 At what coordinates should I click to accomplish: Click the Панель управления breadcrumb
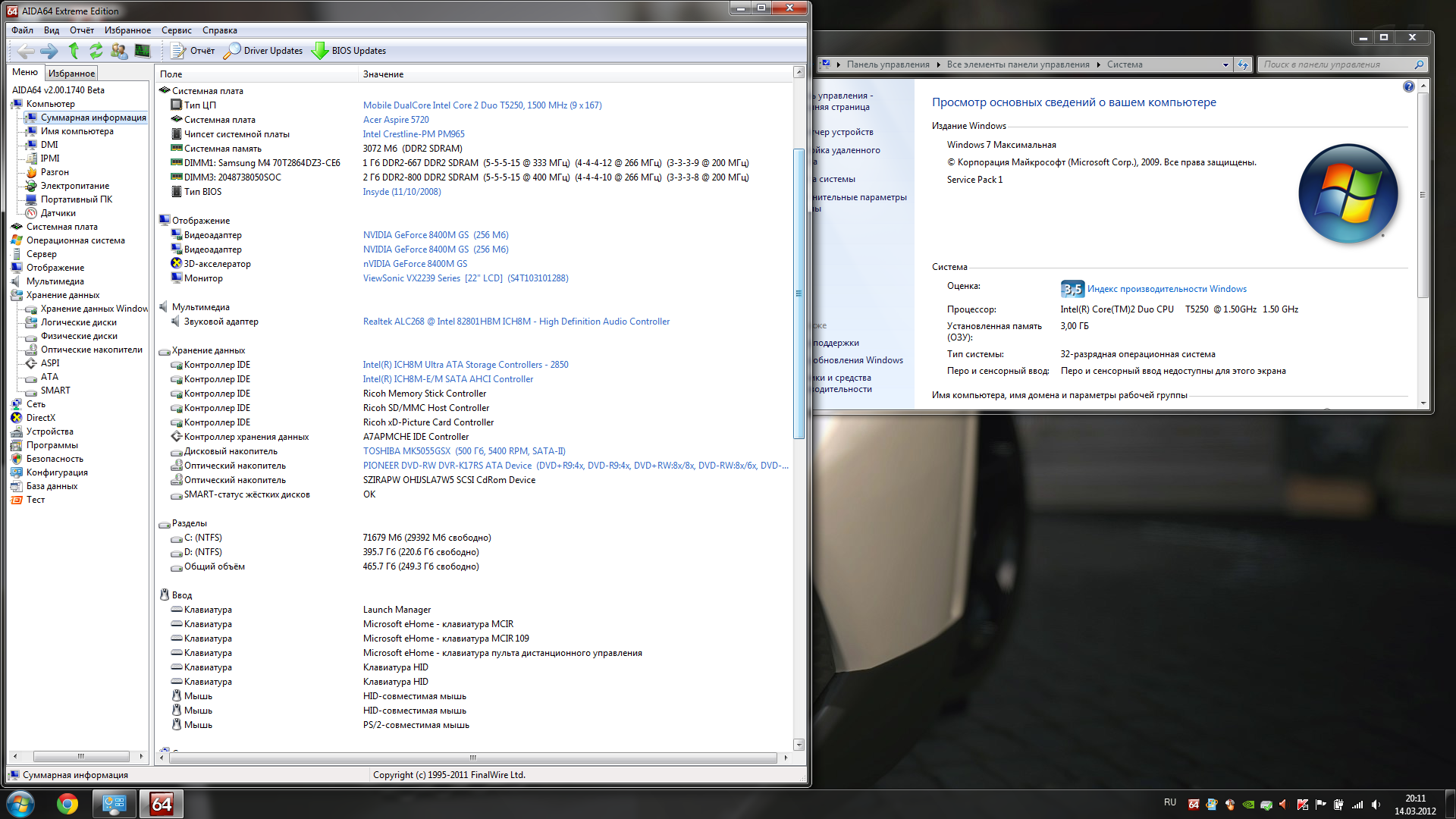click(x=888, y=64)
